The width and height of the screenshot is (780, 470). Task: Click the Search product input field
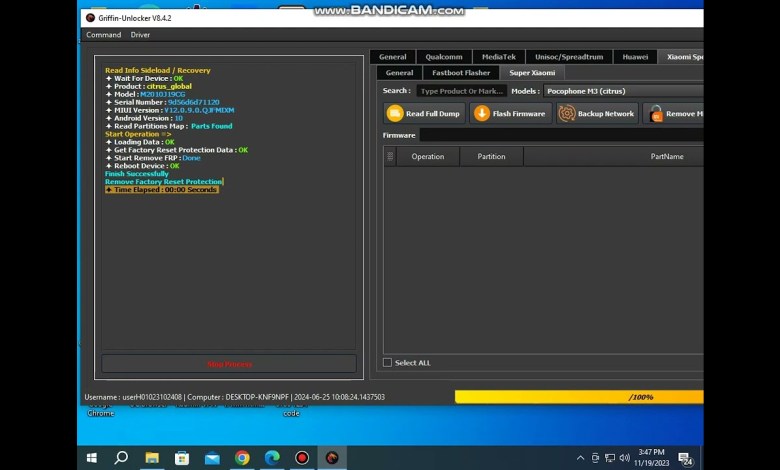click(x=460, y=91)
